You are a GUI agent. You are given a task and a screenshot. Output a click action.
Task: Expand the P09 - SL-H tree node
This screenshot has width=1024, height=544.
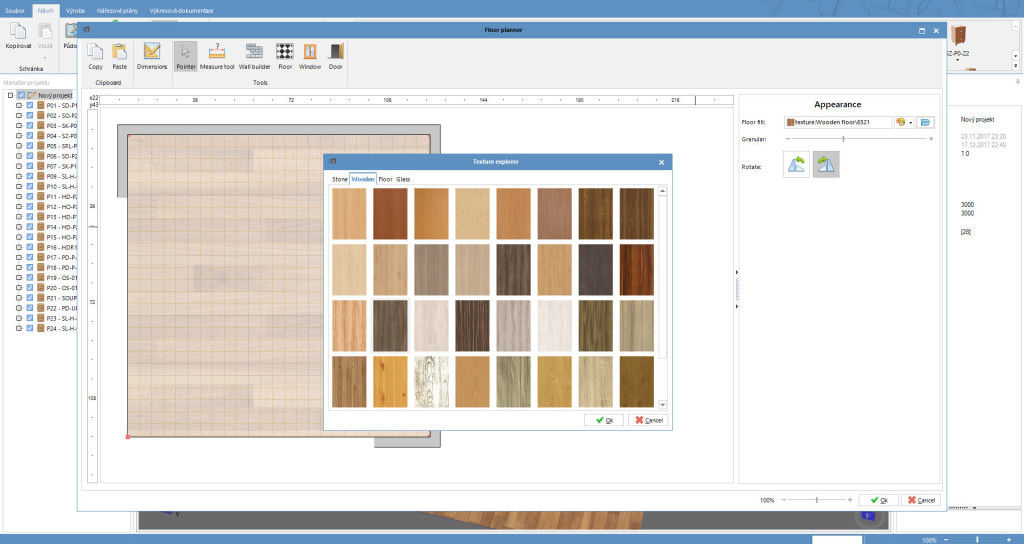[x=19, y=176]
